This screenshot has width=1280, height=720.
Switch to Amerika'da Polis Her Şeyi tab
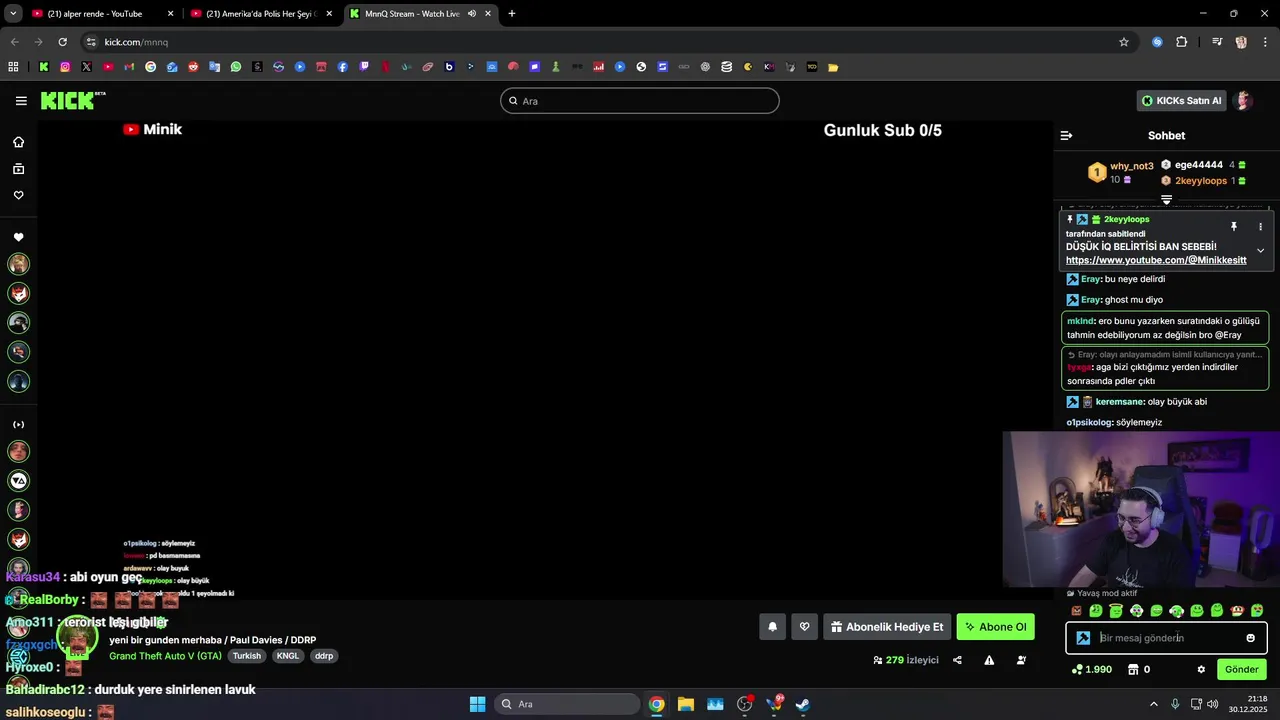tap(260, 14)
